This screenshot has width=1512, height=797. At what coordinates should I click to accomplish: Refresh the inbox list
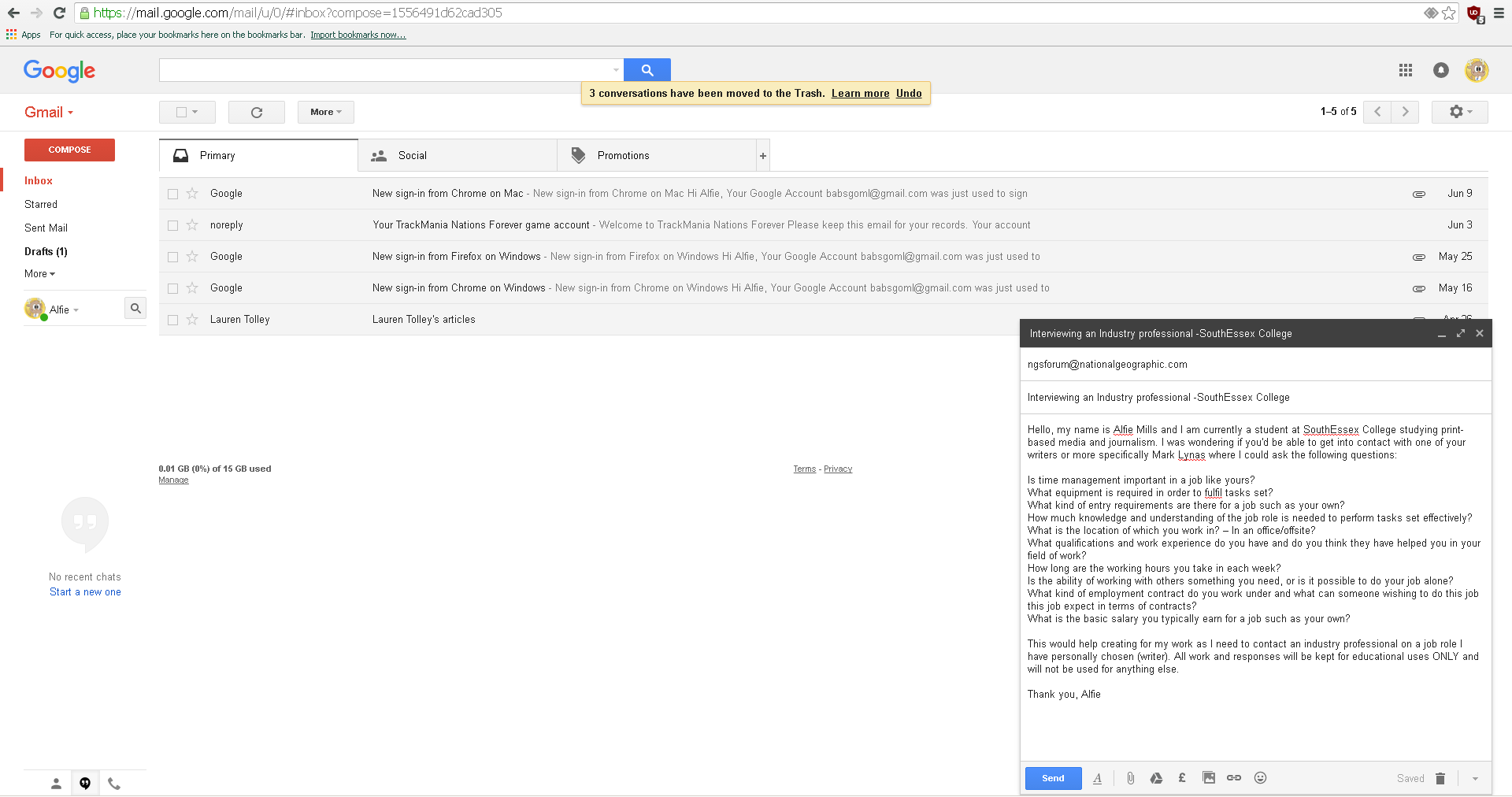[257, 112]
